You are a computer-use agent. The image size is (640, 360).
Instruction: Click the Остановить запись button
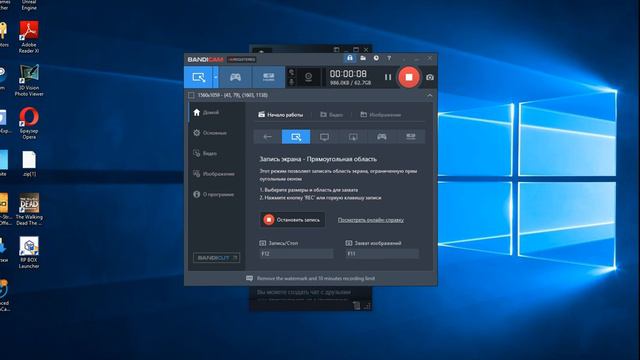coord(292,220)
